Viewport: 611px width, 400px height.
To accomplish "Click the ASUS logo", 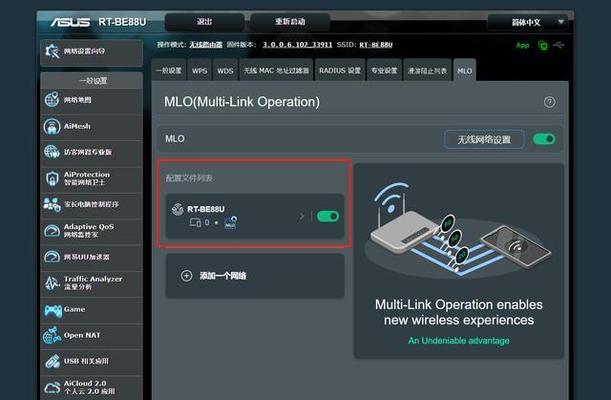I will pyautogui.click(x=70, y=22).
